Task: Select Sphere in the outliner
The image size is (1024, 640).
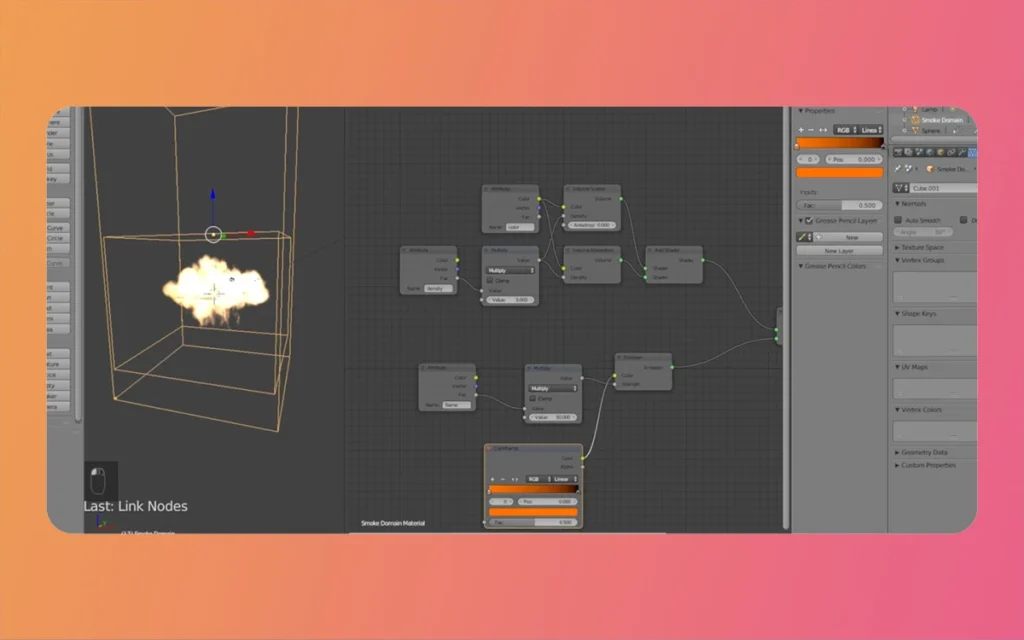Action: pos(931,131)
